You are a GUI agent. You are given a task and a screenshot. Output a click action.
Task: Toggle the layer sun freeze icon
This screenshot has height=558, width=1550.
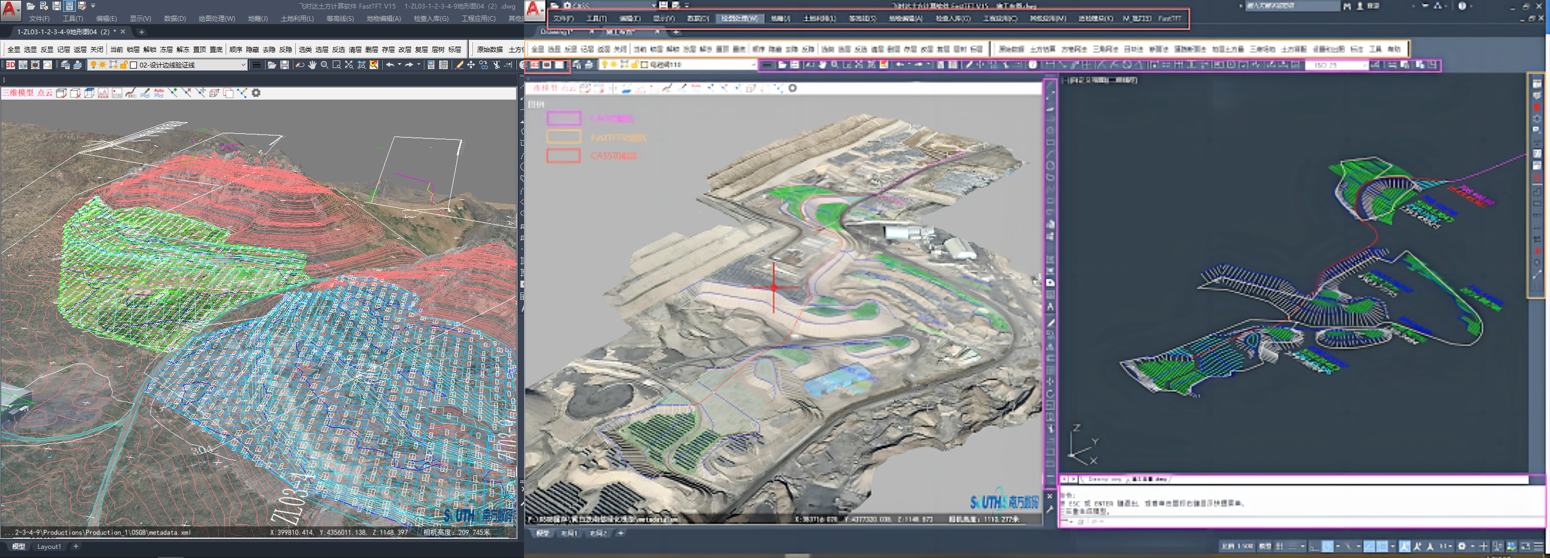[103, 65]
